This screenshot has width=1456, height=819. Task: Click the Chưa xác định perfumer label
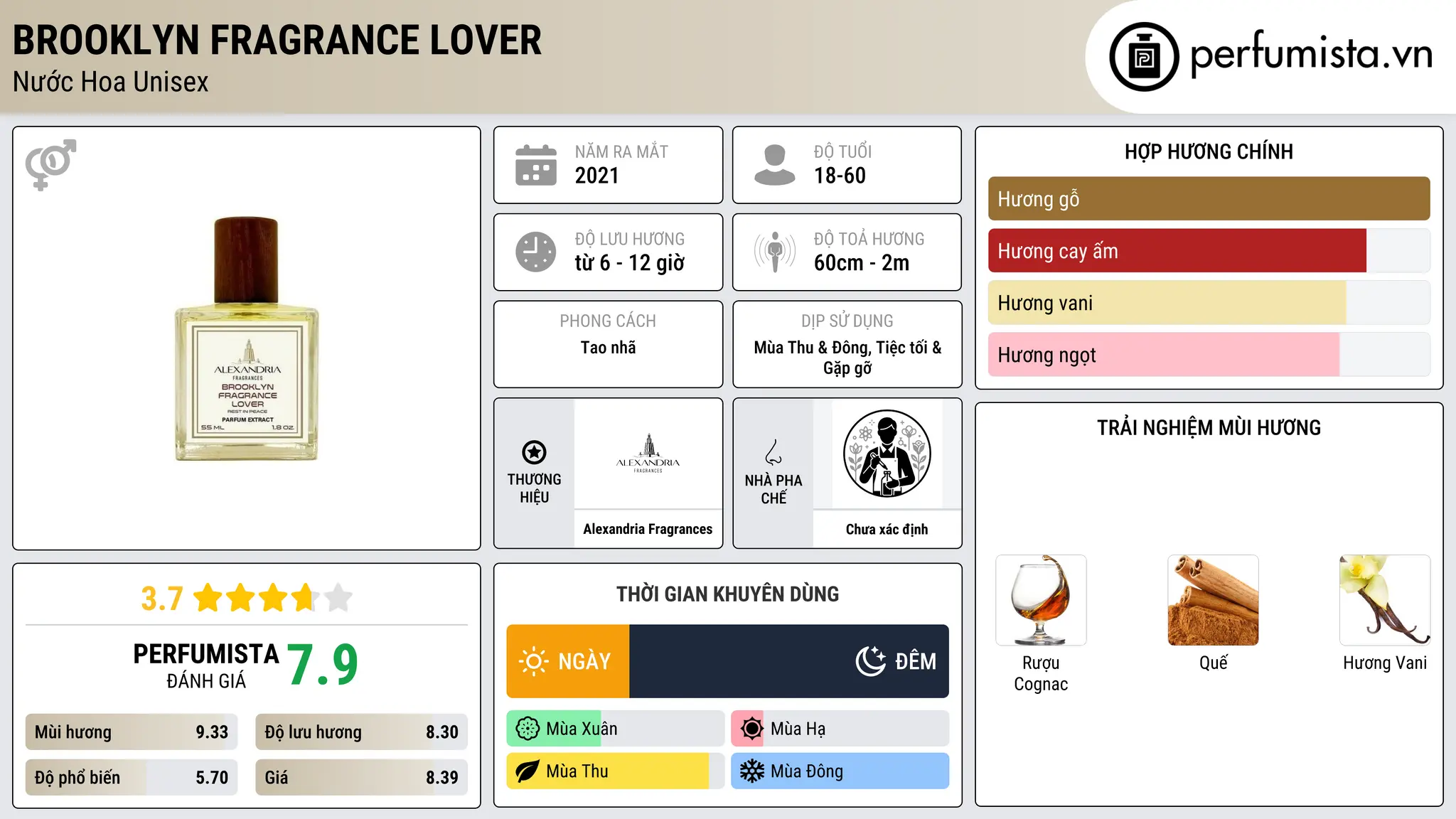click(887, 530)
